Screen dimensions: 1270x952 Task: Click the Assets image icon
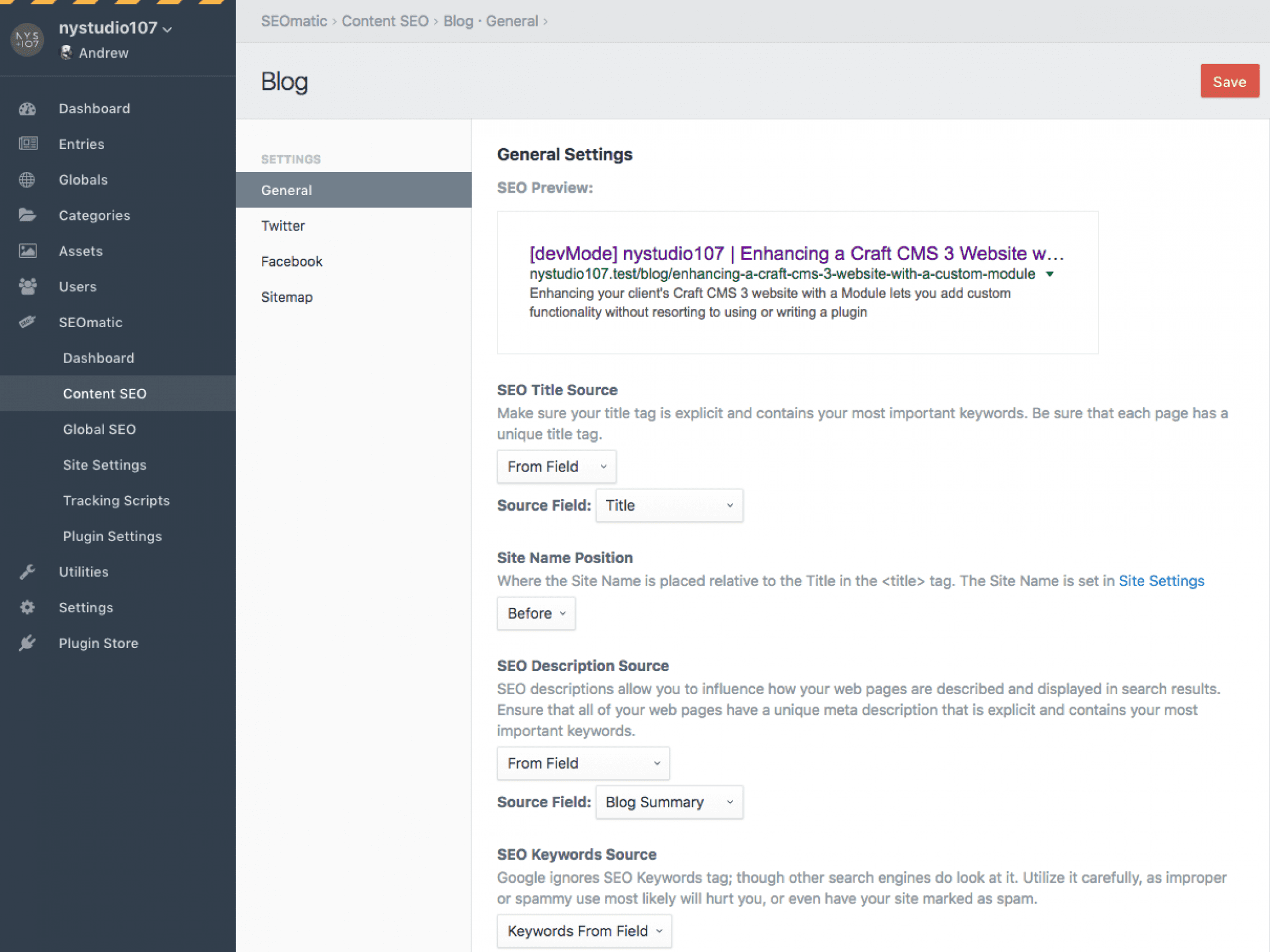[x=28, y=251]
